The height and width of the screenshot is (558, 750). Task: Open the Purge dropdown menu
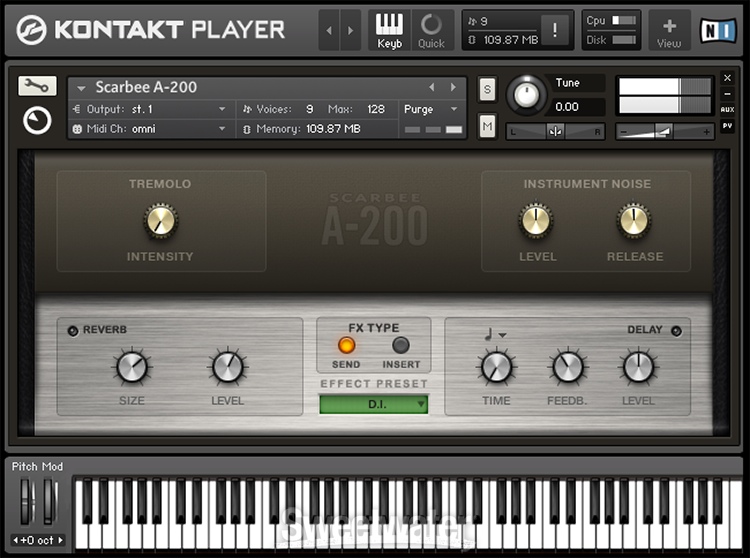(431, 109)
